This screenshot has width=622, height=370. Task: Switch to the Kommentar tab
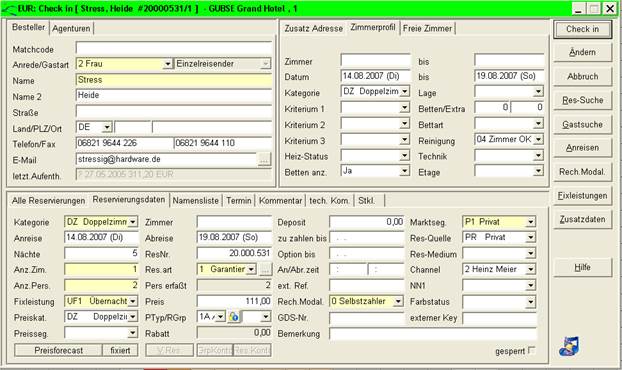[280, 201]
